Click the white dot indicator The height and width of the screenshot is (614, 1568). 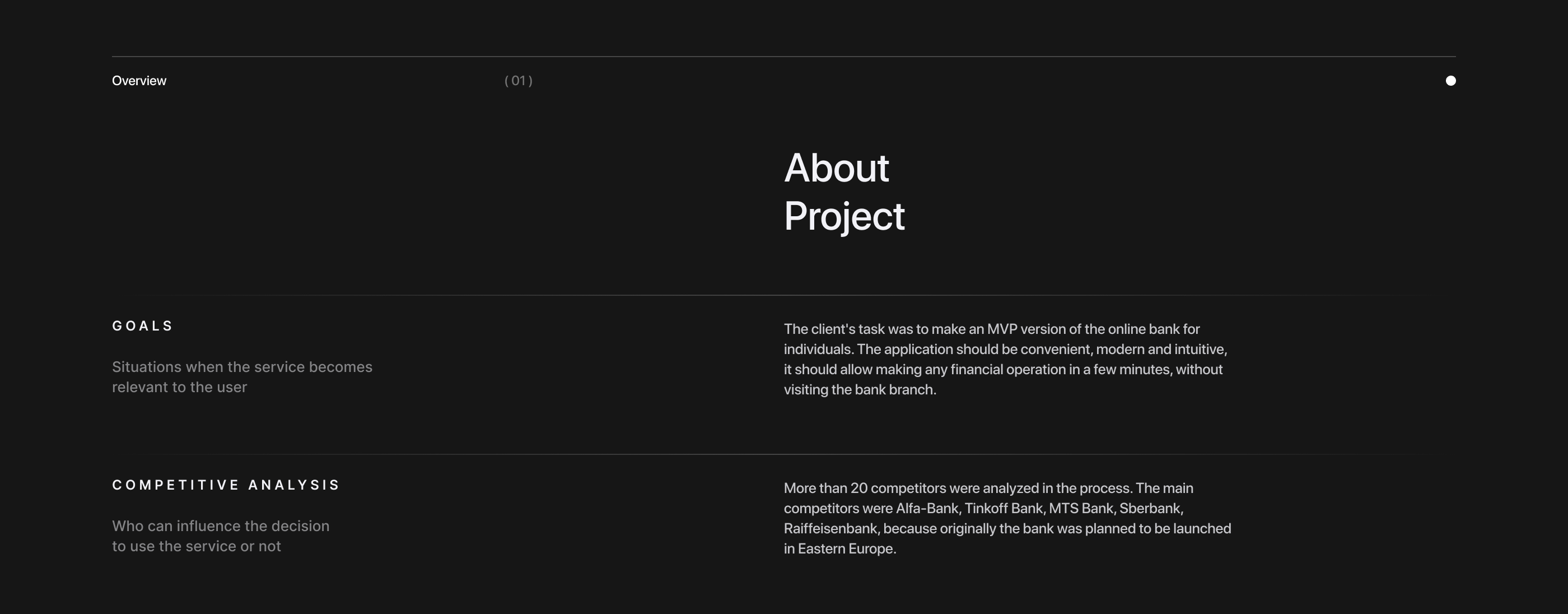[x=1450, y=81]
